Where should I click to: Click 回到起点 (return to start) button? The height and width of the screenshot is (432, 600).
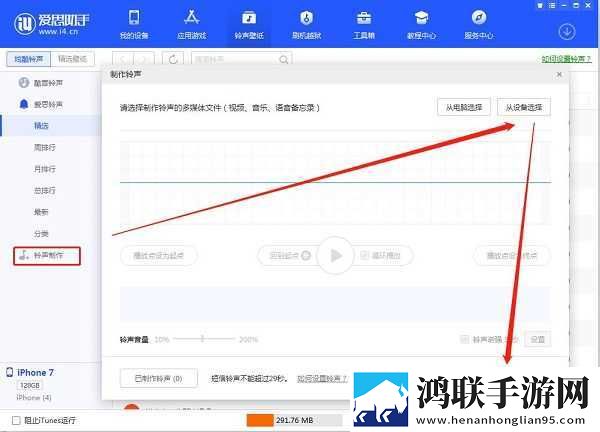tap(289, 255)
